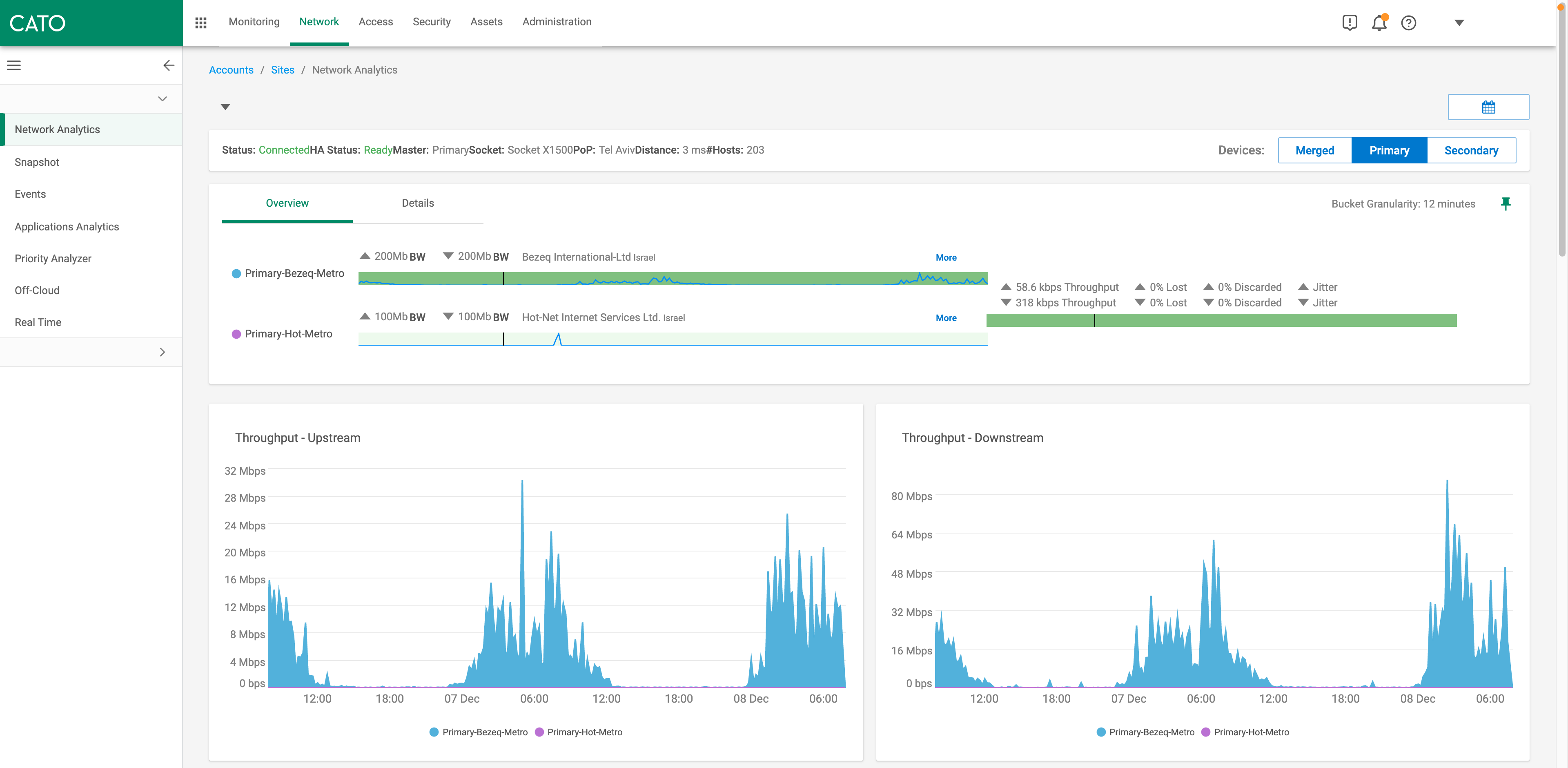Open the help question mark icon
This screenshot has width=1568, height=768.
tap(1408, 22)
